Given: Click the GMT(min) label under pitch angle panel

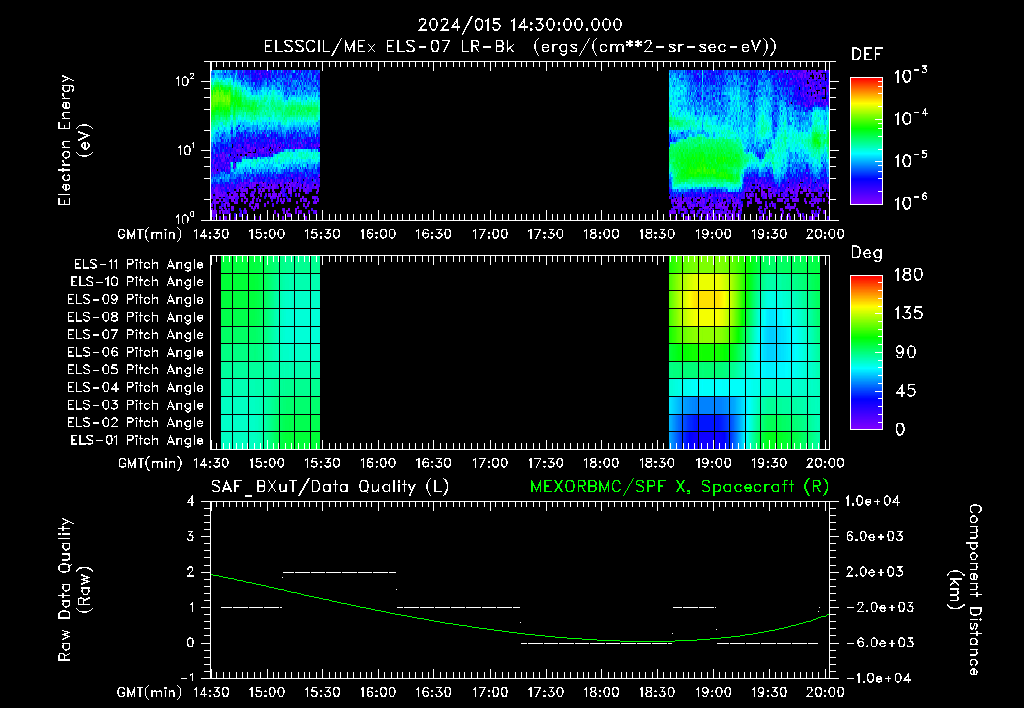Looking at the screenshot, I should pos(150,464).
